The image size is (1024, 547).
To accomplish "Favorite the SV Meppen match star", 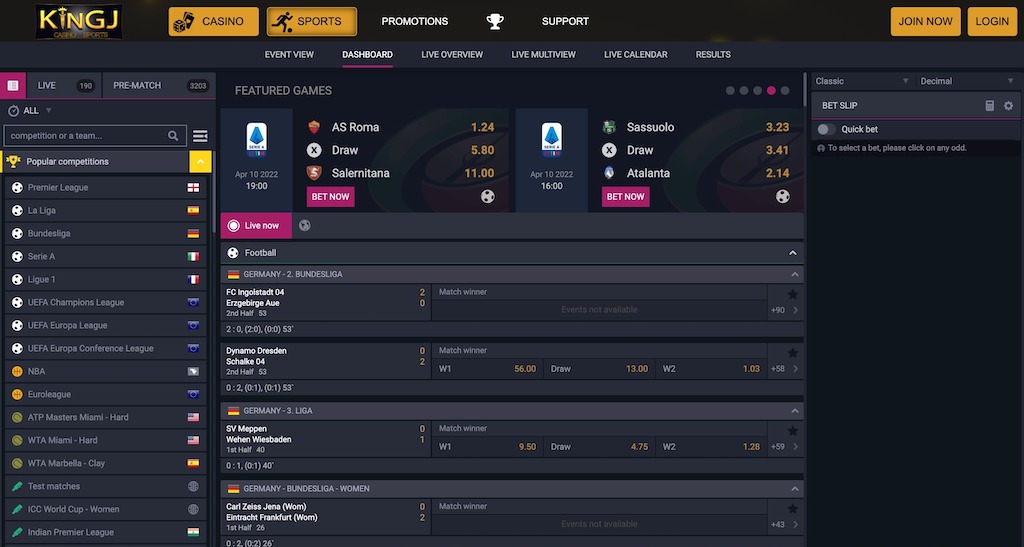I will point(792,431).
